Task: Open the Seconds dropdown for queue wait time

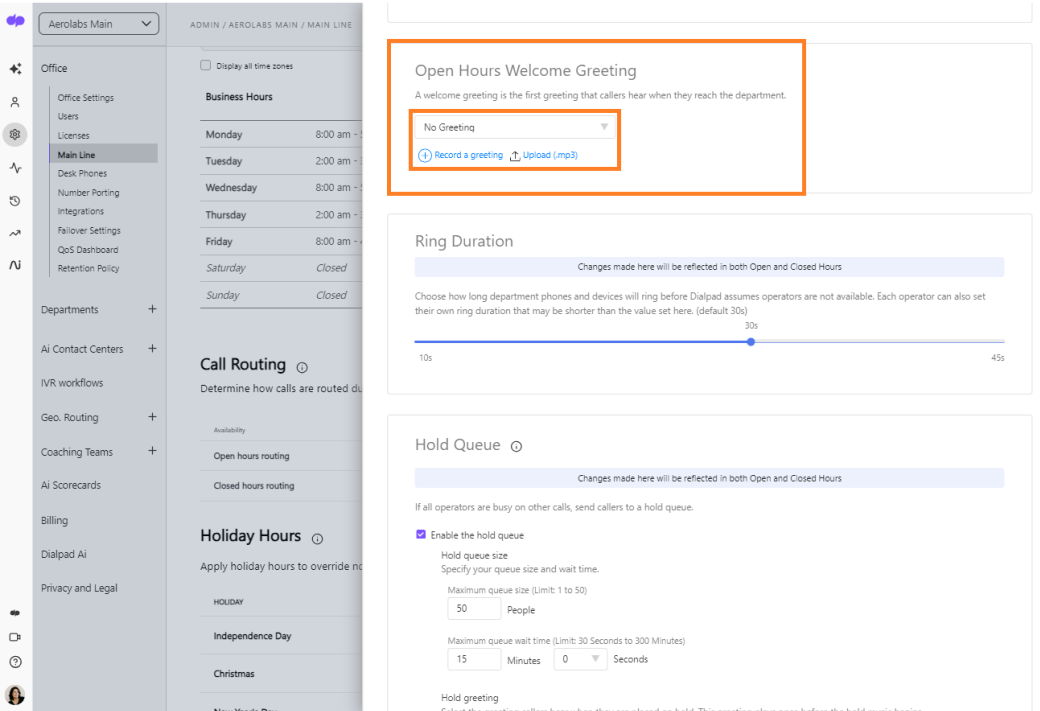Action: (x=580, y=659)
